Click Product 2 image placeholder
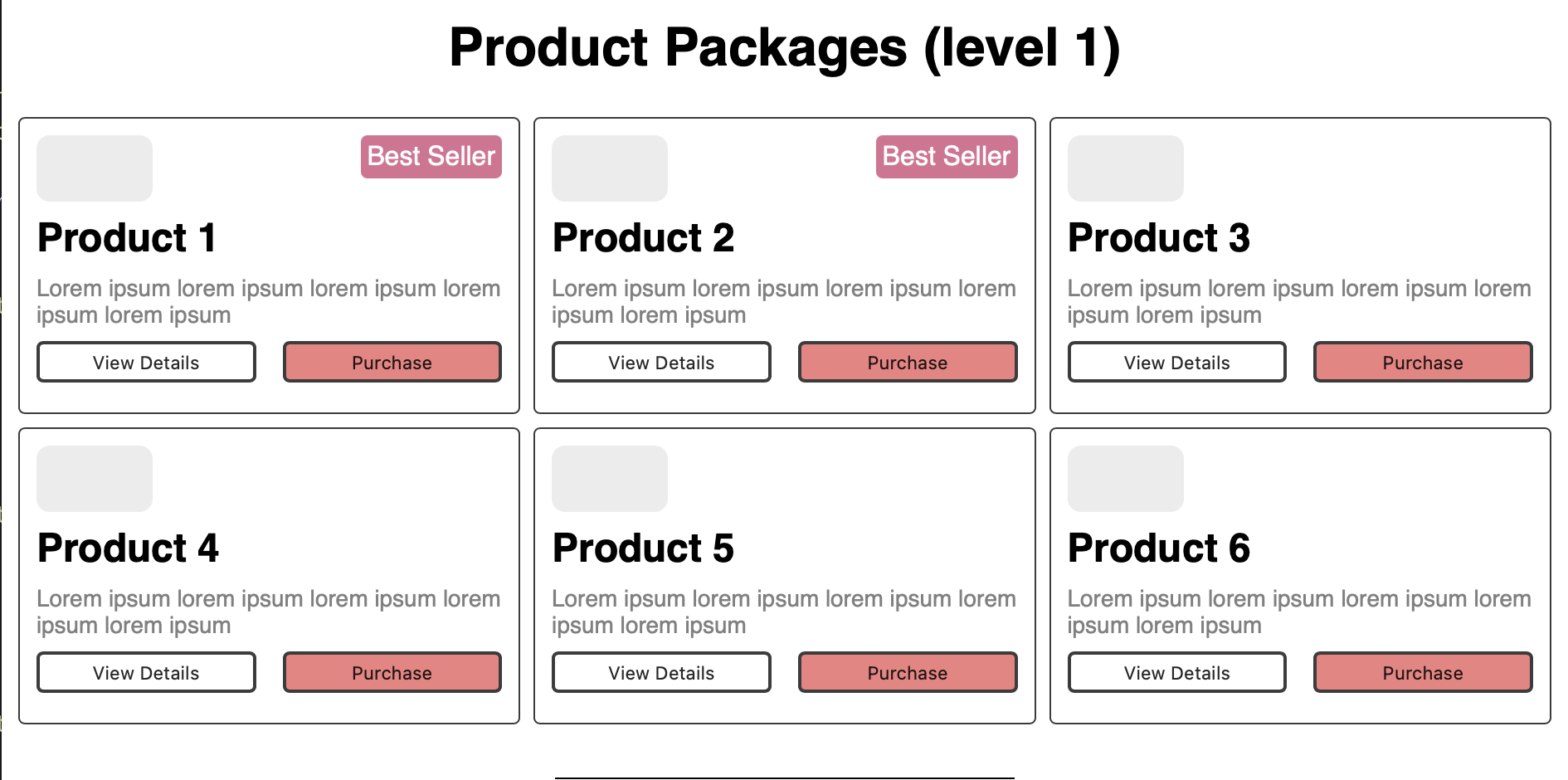 pyautogui.click(x=610, y=168)
